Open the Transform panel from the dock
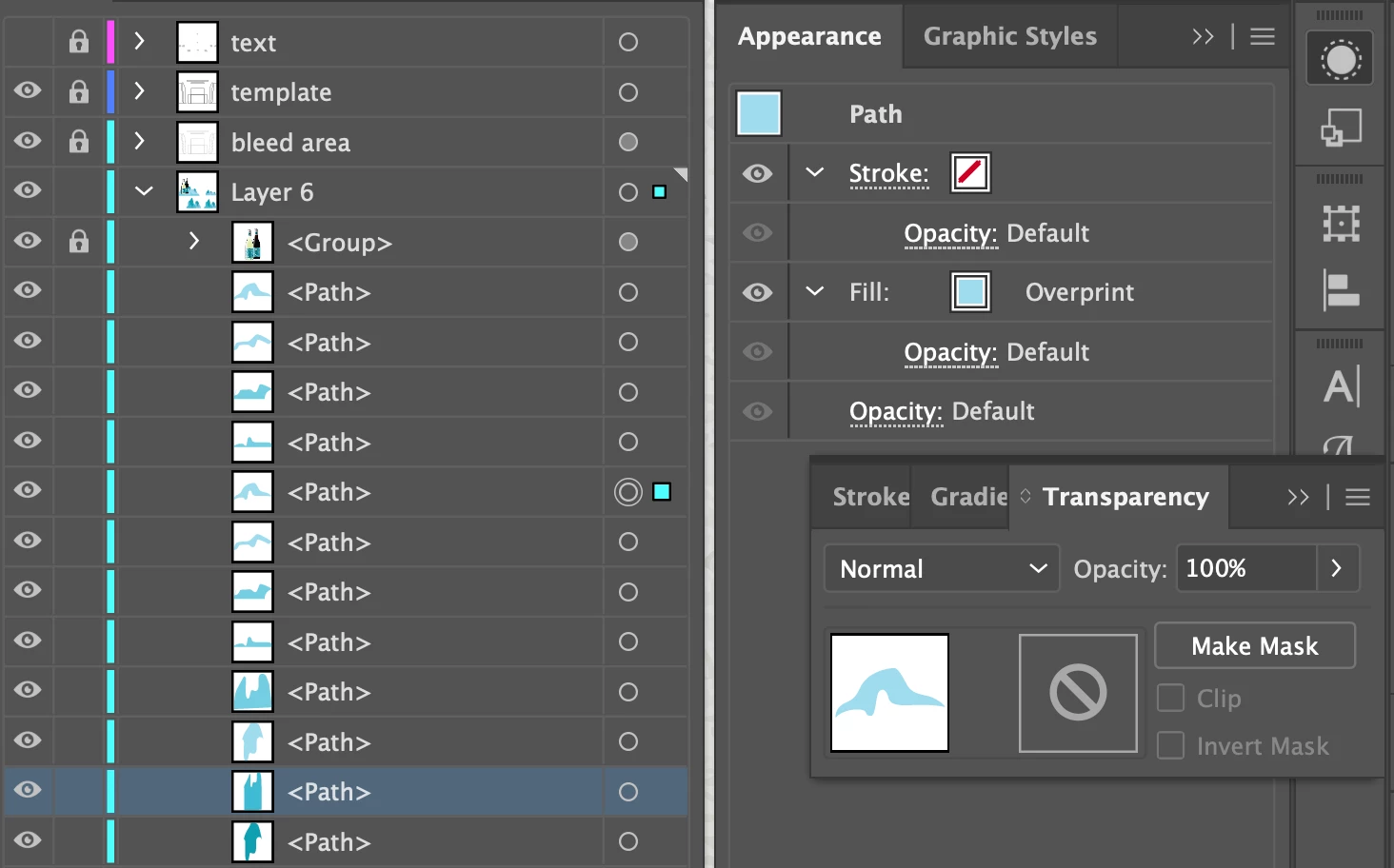This screenshot has width=1394, height=868. coord(1341,225)
